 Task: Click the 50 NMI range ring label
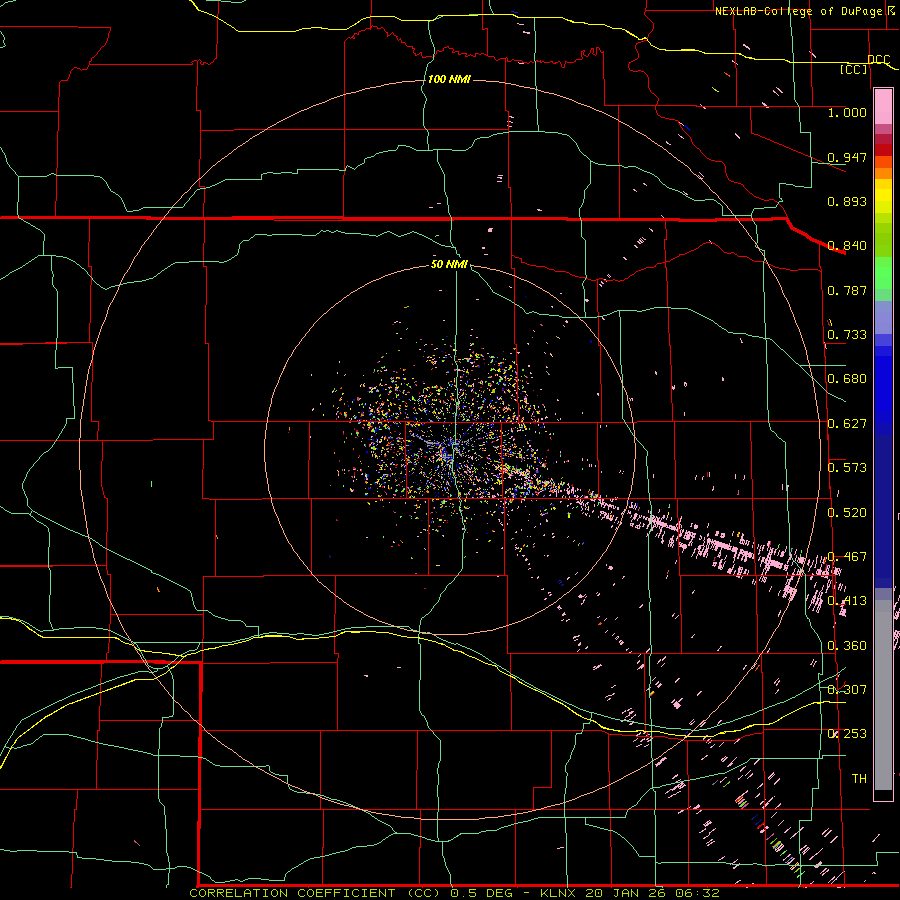click(x=449, y=265)
